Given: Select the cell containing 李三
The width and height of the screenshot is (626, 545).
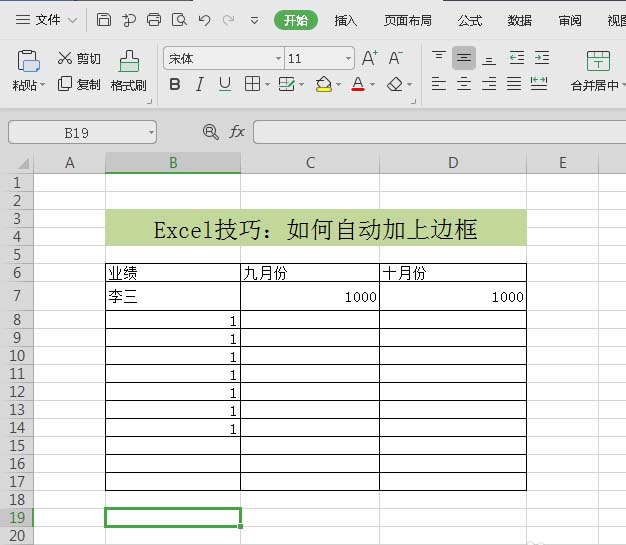Looking at the screenshot, I should tap(173, 296).
